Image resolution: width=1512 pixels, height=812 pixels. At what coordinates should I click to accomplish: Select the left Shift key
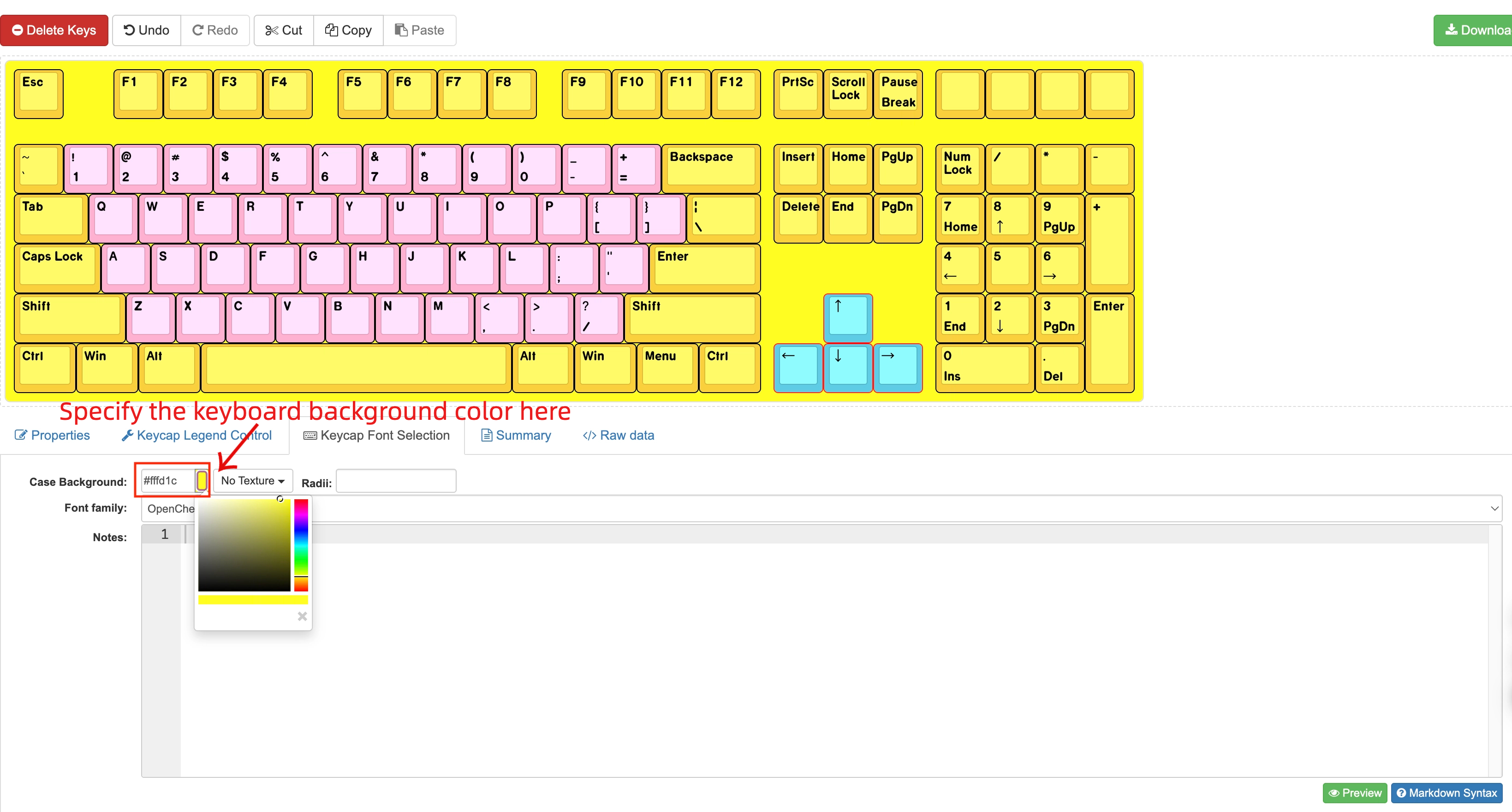(70, 318)
